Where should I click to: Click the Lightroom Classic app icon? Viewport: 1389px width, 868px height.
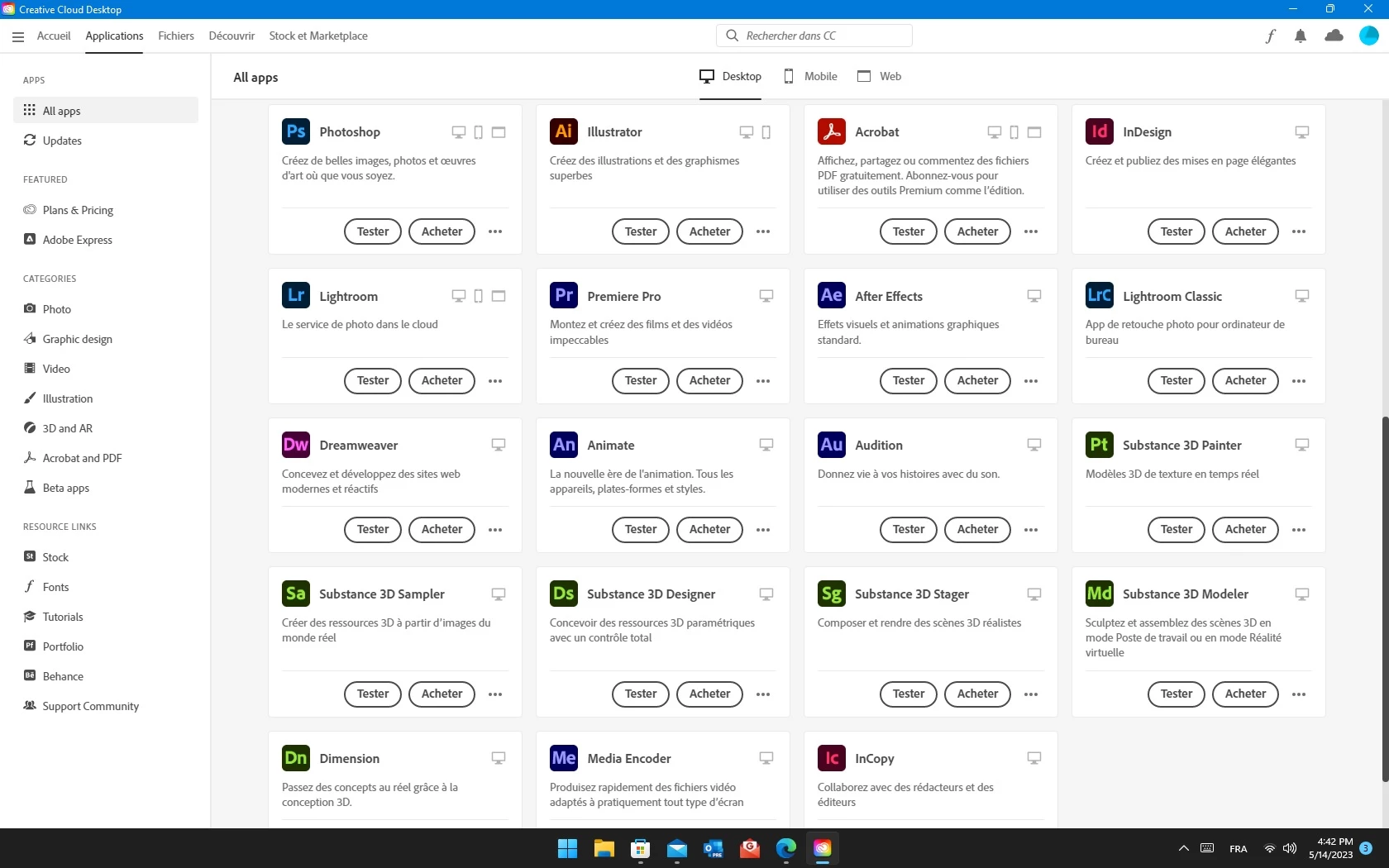(x=1100, y=296)
